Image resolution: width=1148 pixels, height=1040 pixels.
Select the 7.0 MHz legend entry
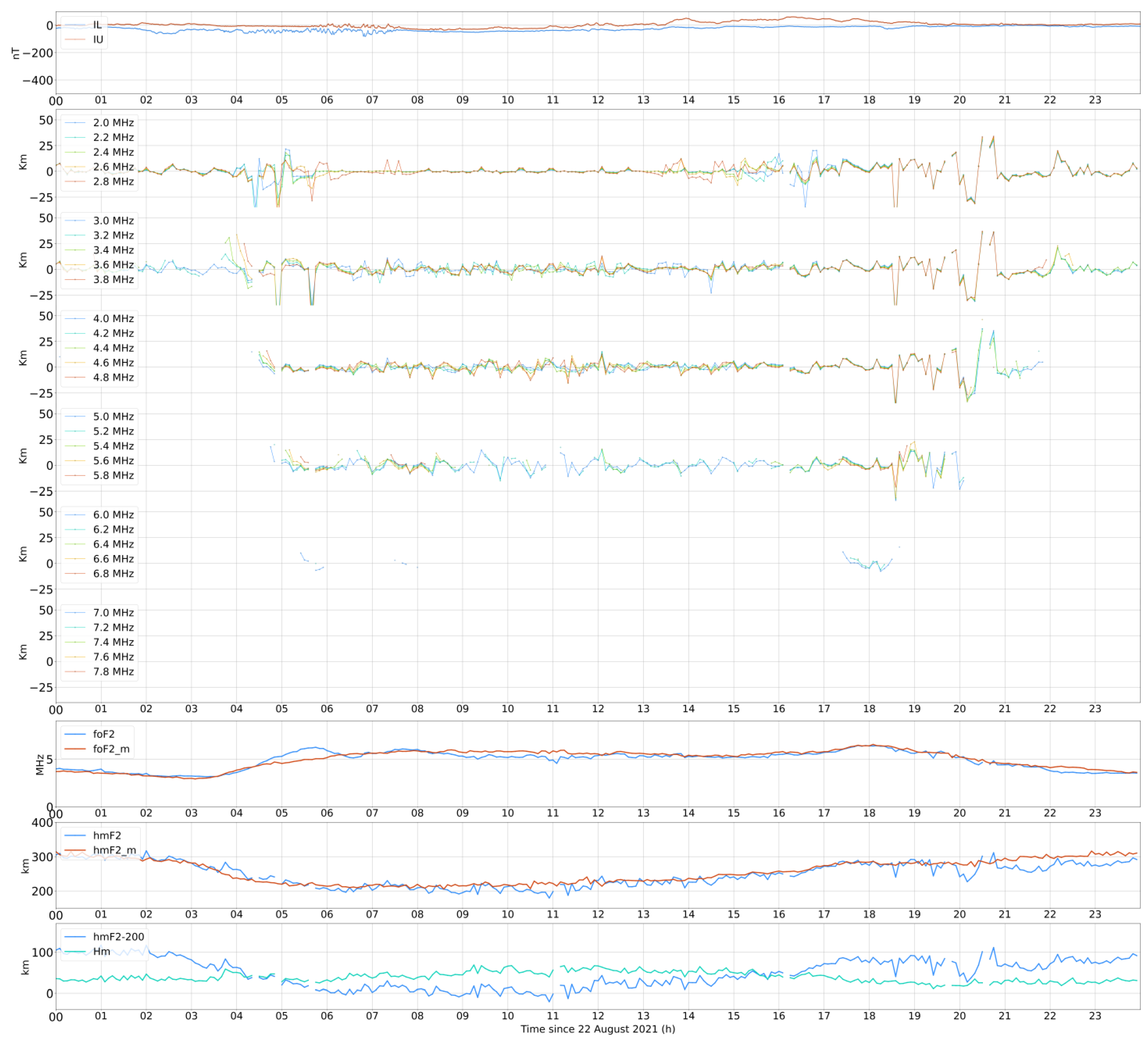click(113, 612)
